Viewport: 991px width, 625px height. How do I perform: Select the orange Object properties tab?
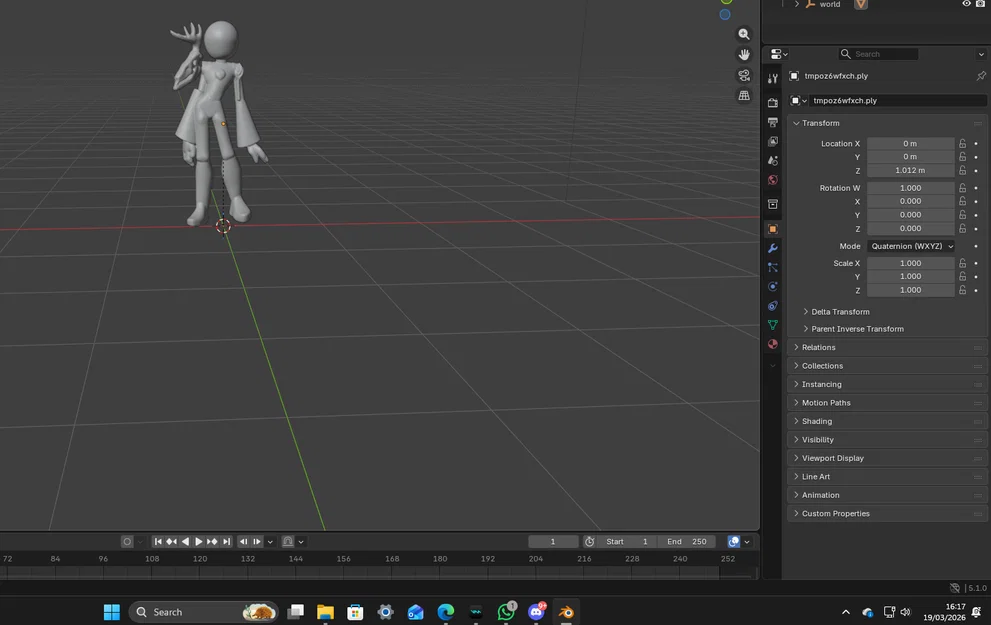(x=772, y=229)
